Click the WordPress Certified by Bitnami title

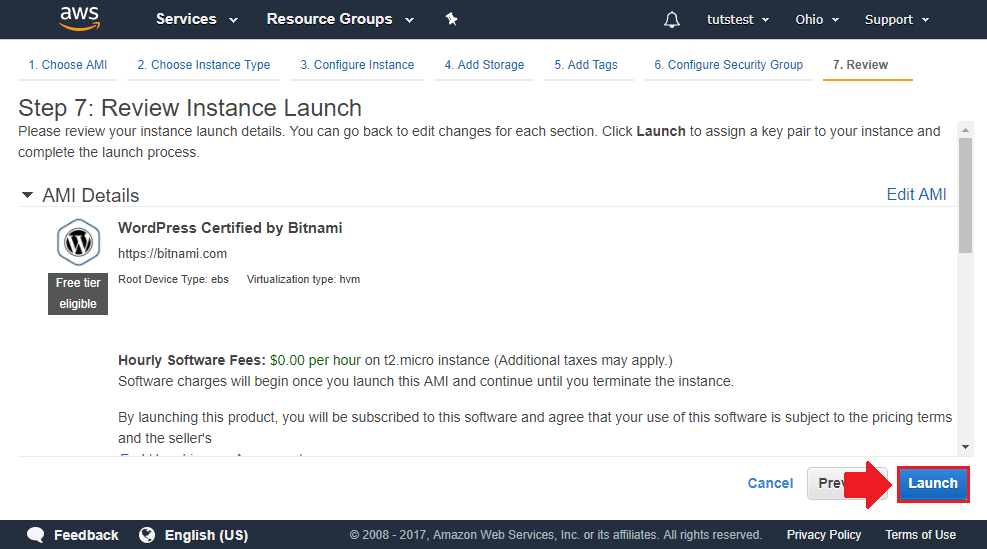pyautogui.click(x=230, y=228)
